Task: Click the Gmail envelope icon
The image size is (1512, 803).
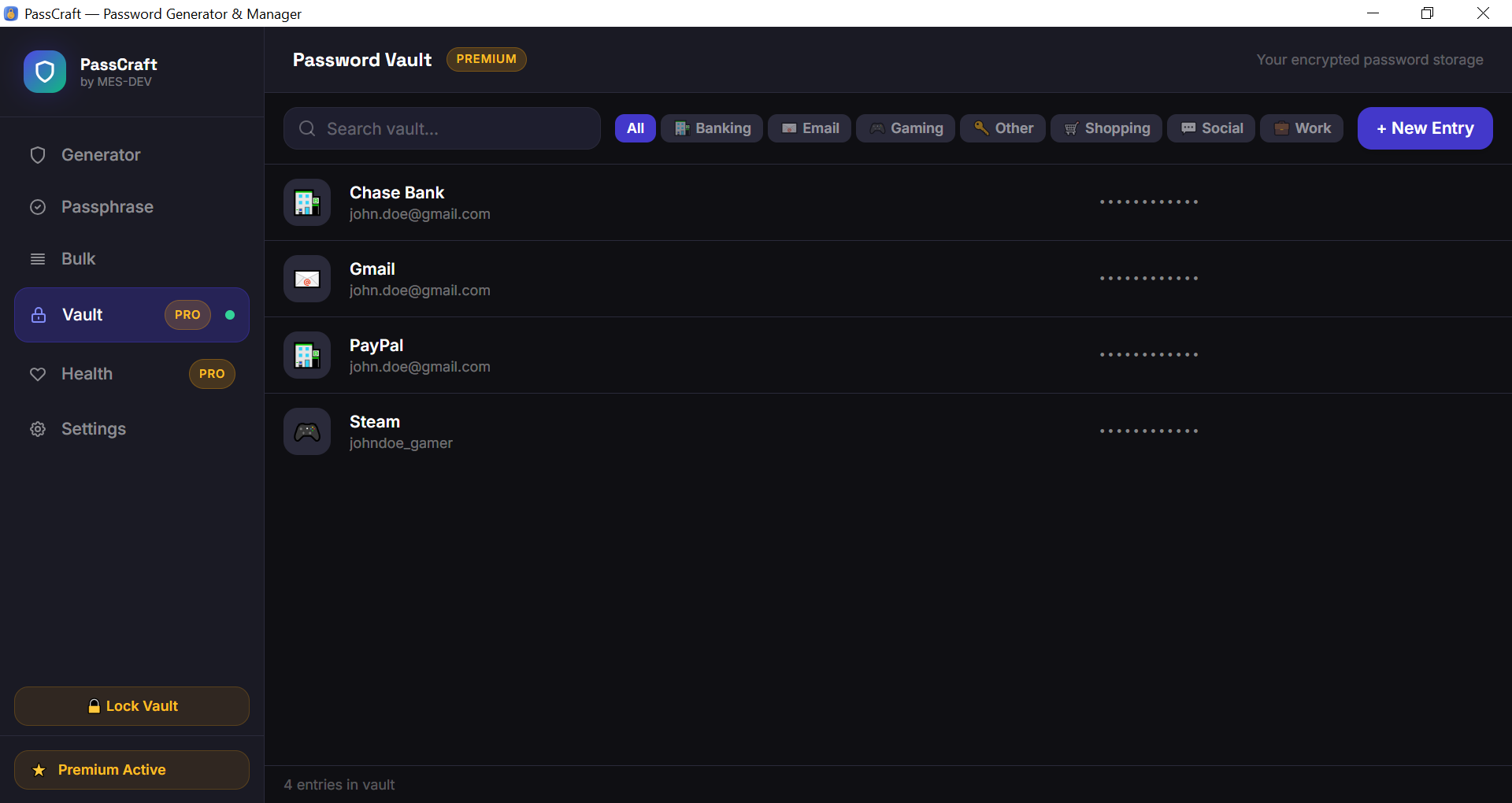Action: (307, 279)
